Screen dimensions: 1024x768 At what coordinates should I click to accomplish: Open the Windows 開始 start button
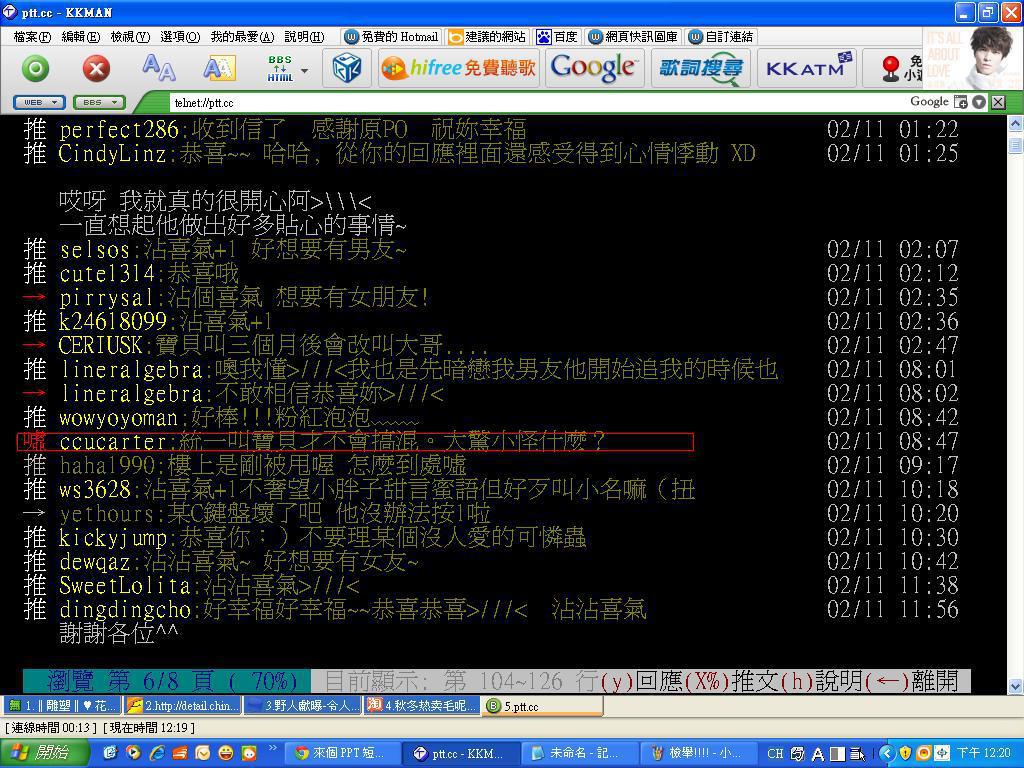(44, 753)
